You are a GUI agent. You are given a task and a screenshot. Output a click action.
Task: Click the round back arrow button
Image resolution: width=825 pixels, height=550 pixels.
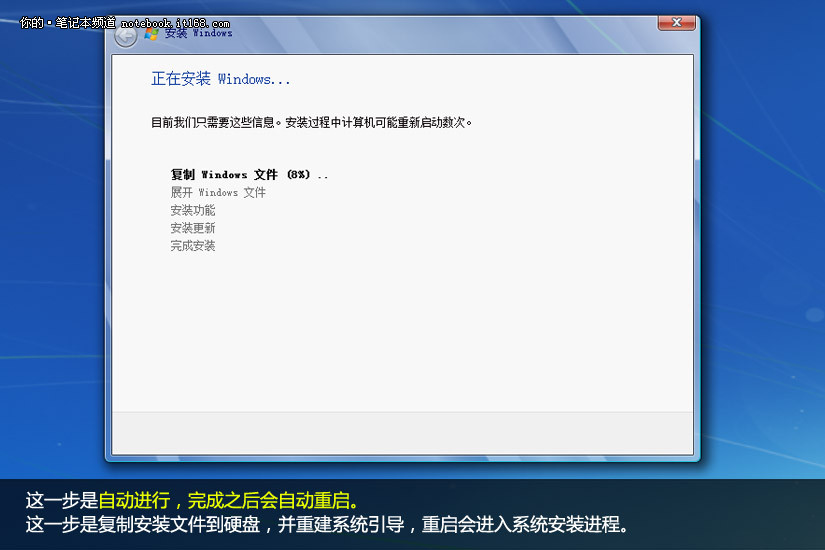125,36
